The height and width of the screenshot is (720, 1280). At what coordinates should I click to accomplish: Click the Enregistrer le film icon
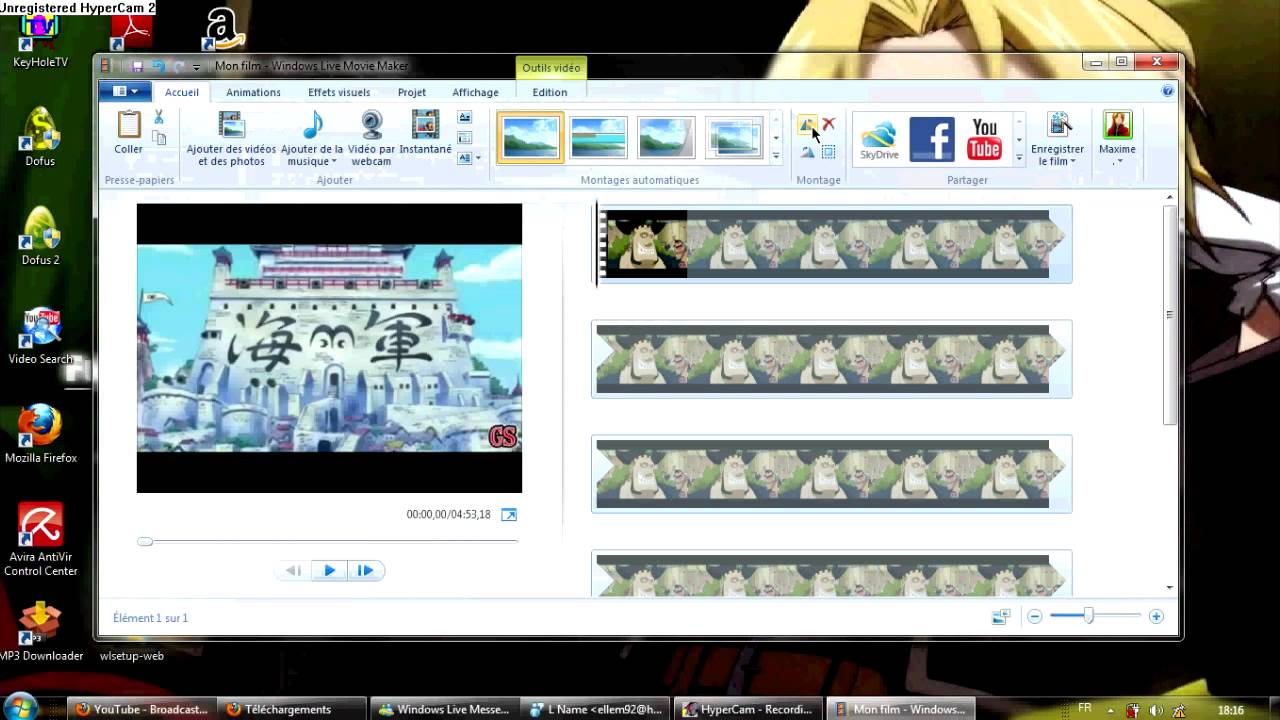pos(1058,125)
